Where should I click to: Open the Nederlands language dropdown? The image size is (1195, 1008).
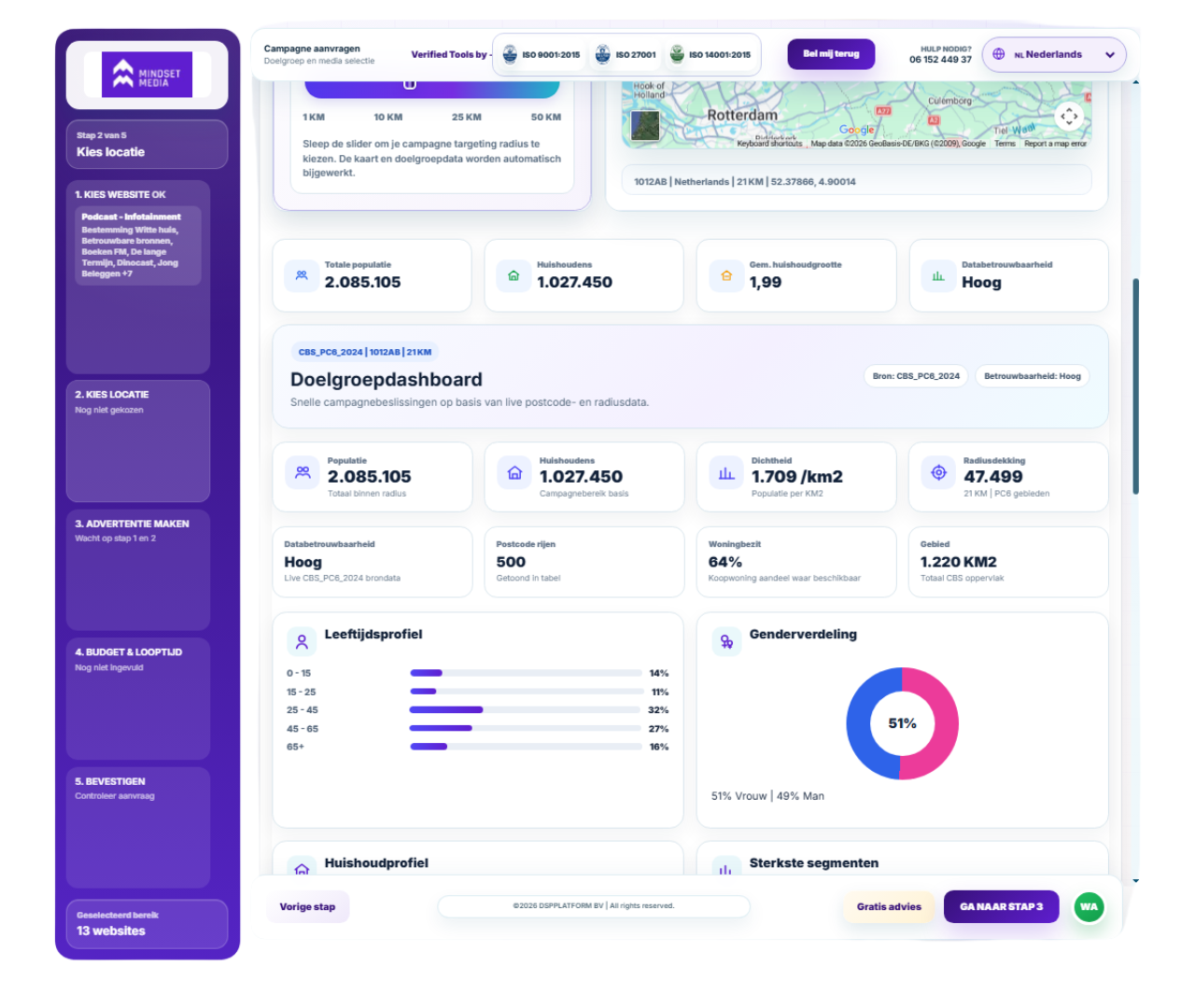tap(1054, 54)
